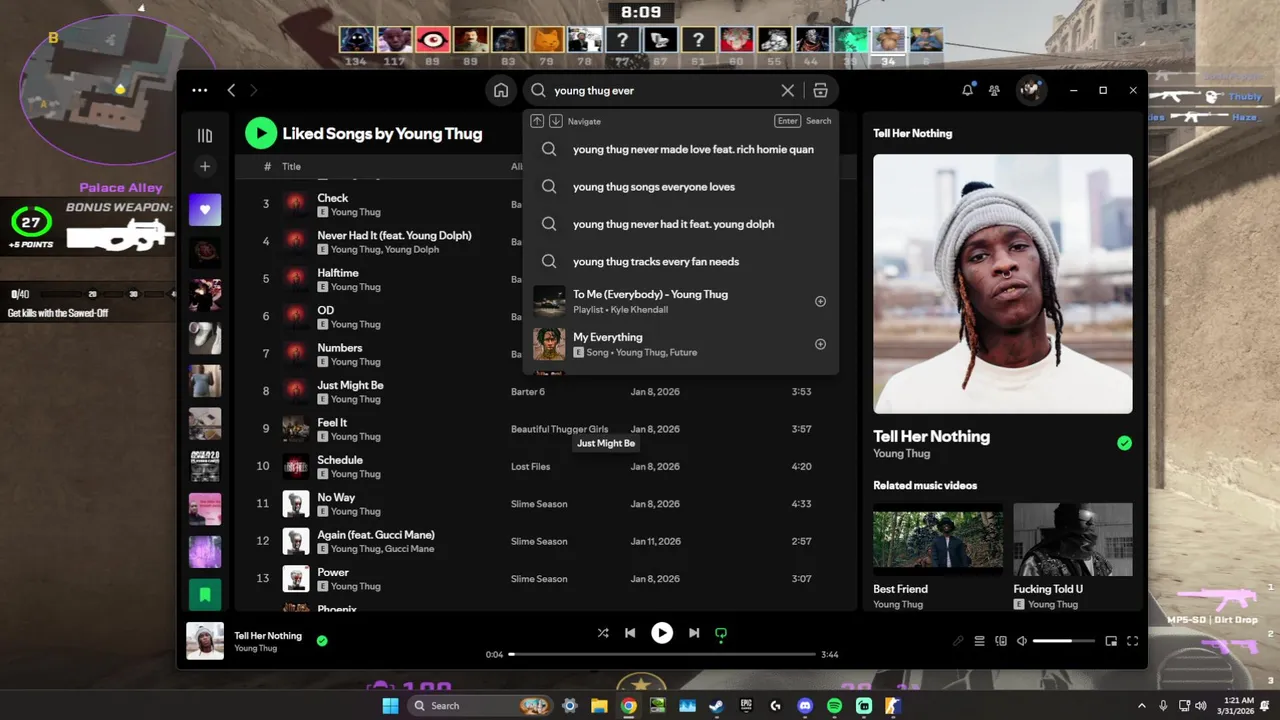
Task: Go to Spotify Home
Action: tap(501, 90)
